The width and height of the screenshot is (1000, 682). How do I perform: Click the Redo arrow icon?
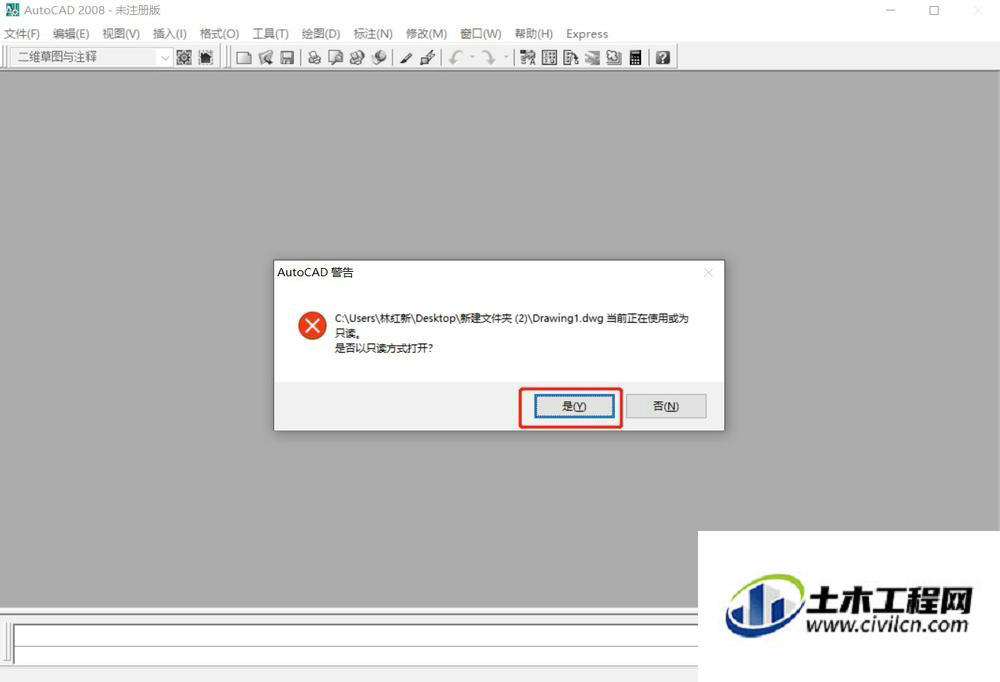pyautogui.click(x=489, y=57)
